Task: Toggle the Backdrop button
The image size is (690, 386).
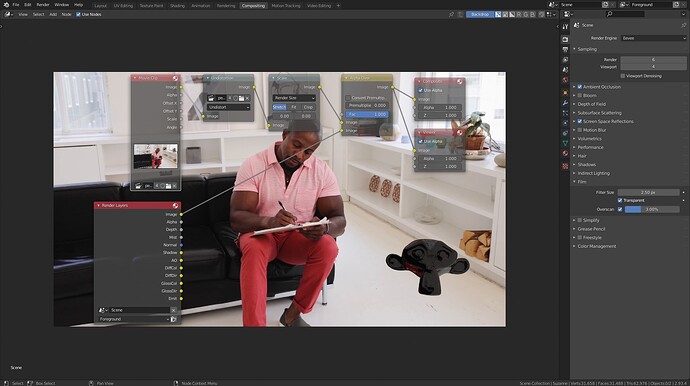Action: (480, 15)
